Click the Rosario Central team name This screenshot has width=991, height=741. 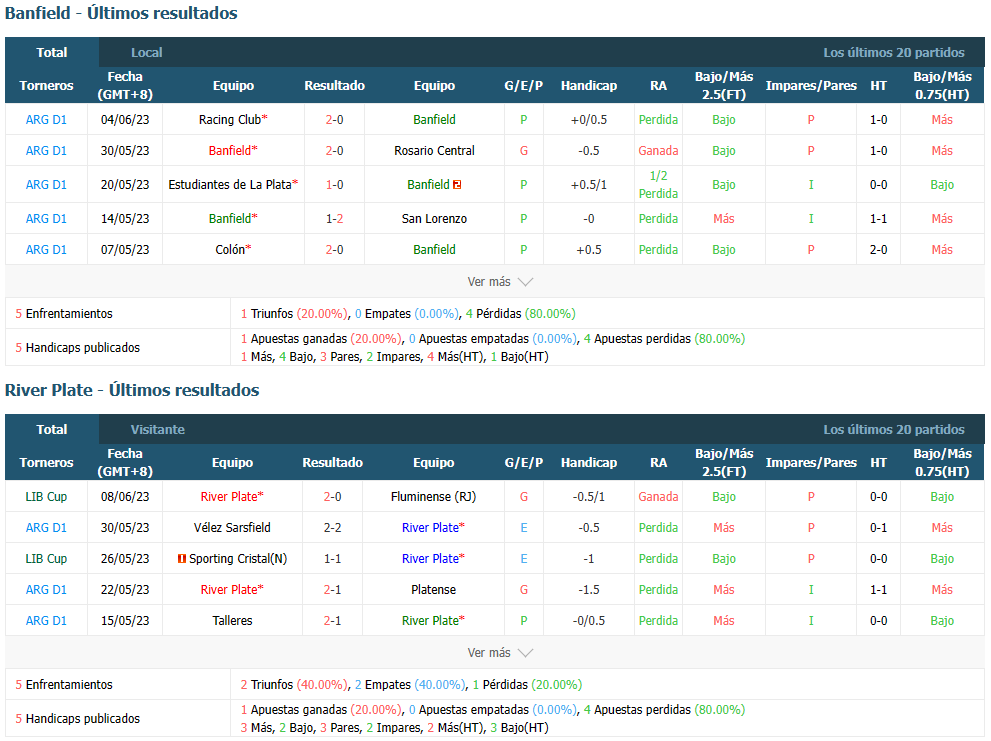click(x=434, y=150)
